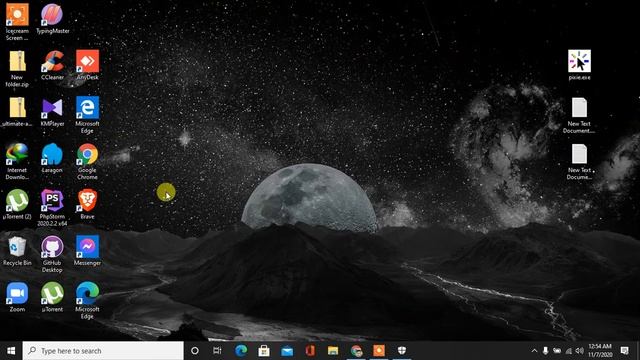Image resolution: width=640 pixels, height=360 pixels.
Task: Select the CCleaner desktop shortcut
Action: click(52, 65)
